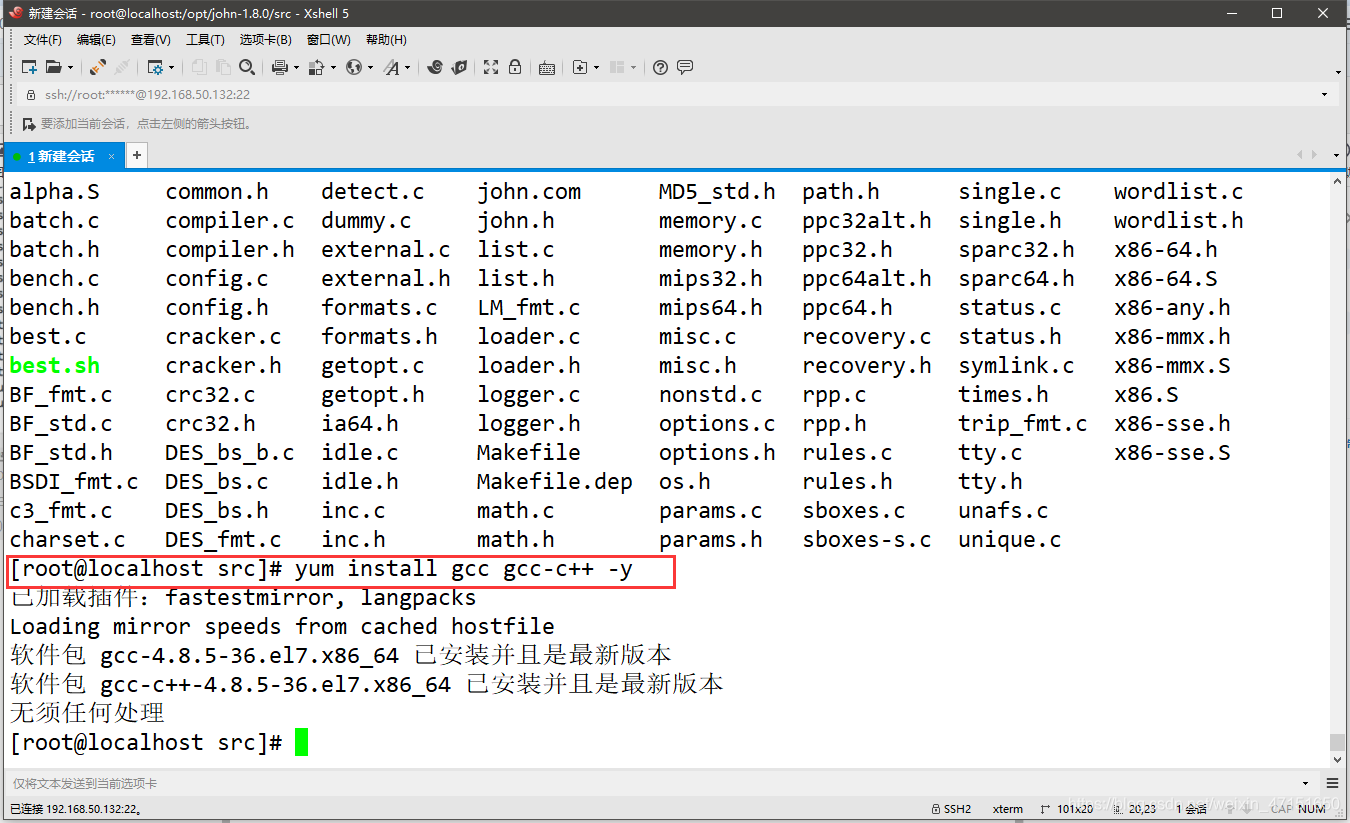Click the Reconnect plug icon
The width and height of the screenshot is (1350, 823).
pos(97,67)
